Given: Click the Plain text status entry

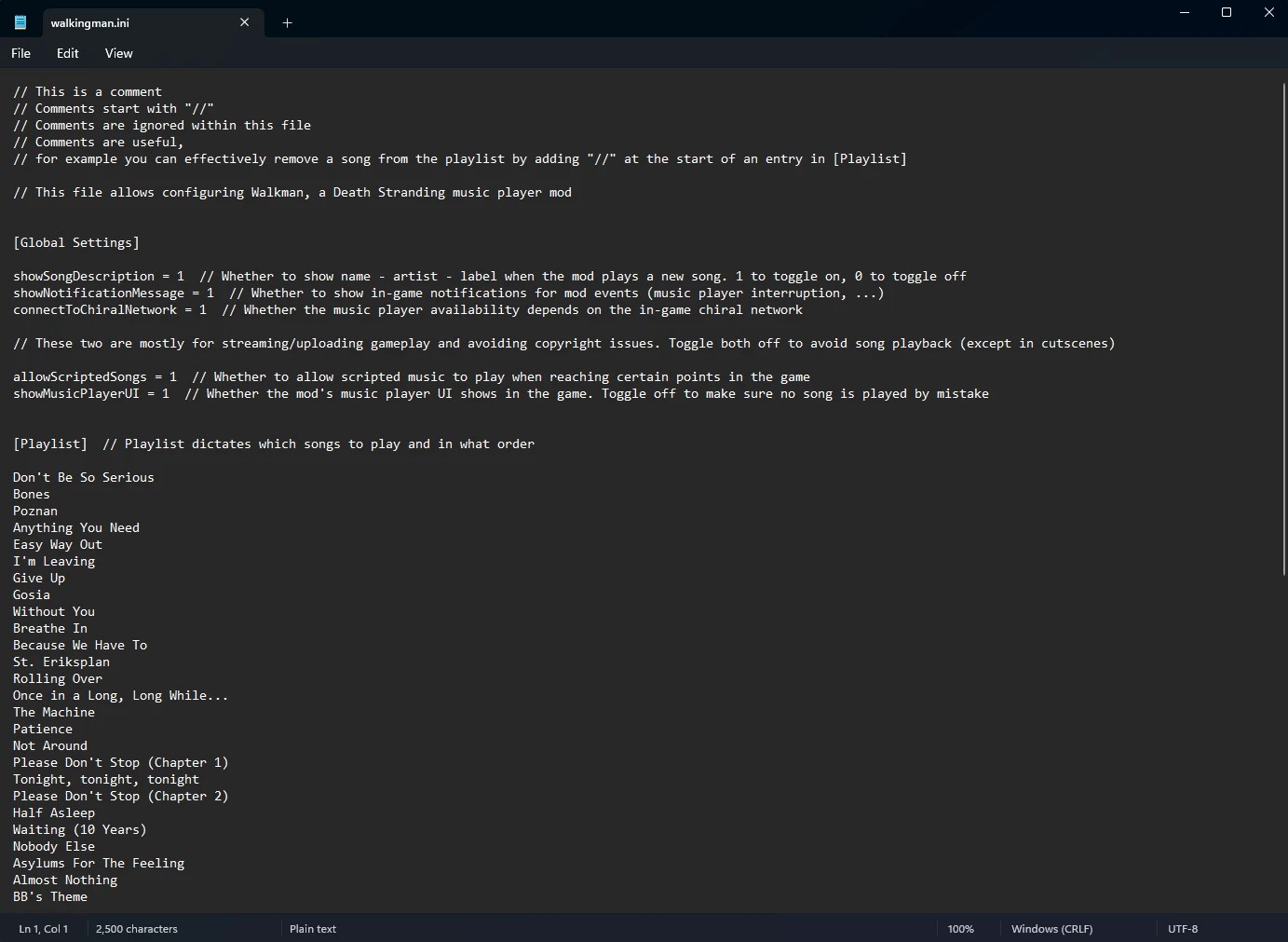Looking at the screenshot, I should 313,929.
